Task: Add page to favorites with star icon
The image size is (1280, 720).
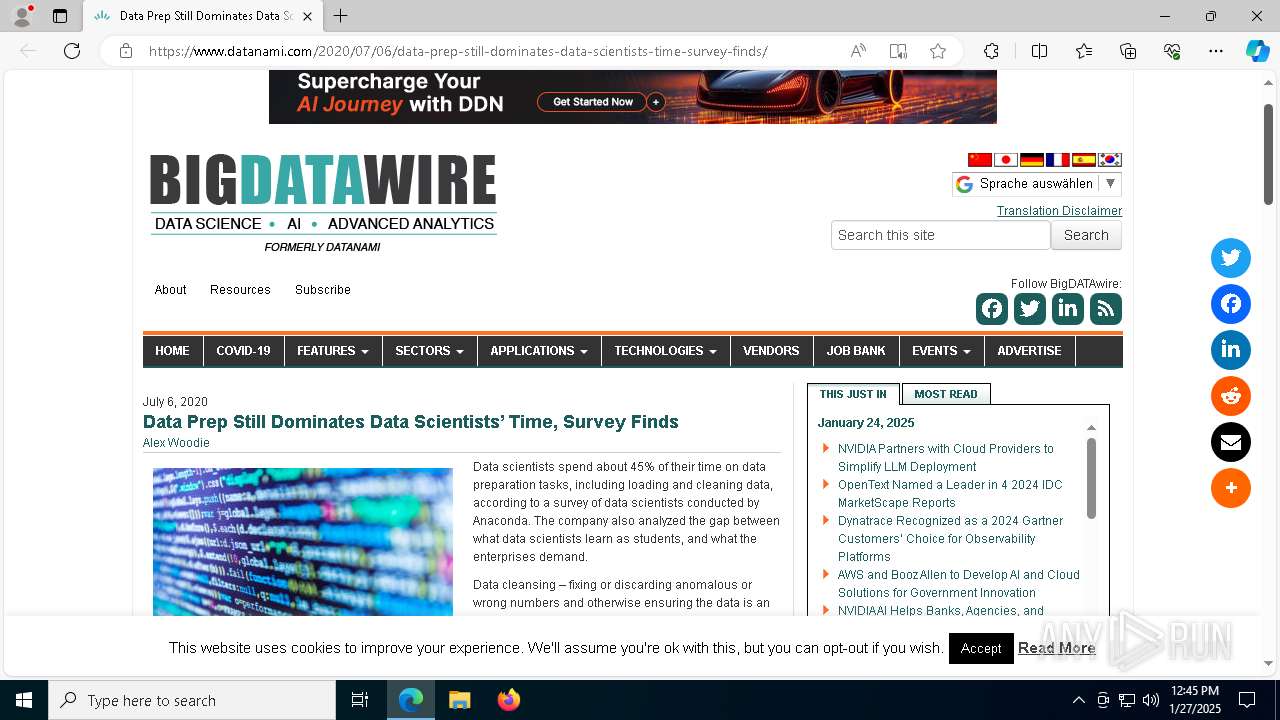Action: 938,51
